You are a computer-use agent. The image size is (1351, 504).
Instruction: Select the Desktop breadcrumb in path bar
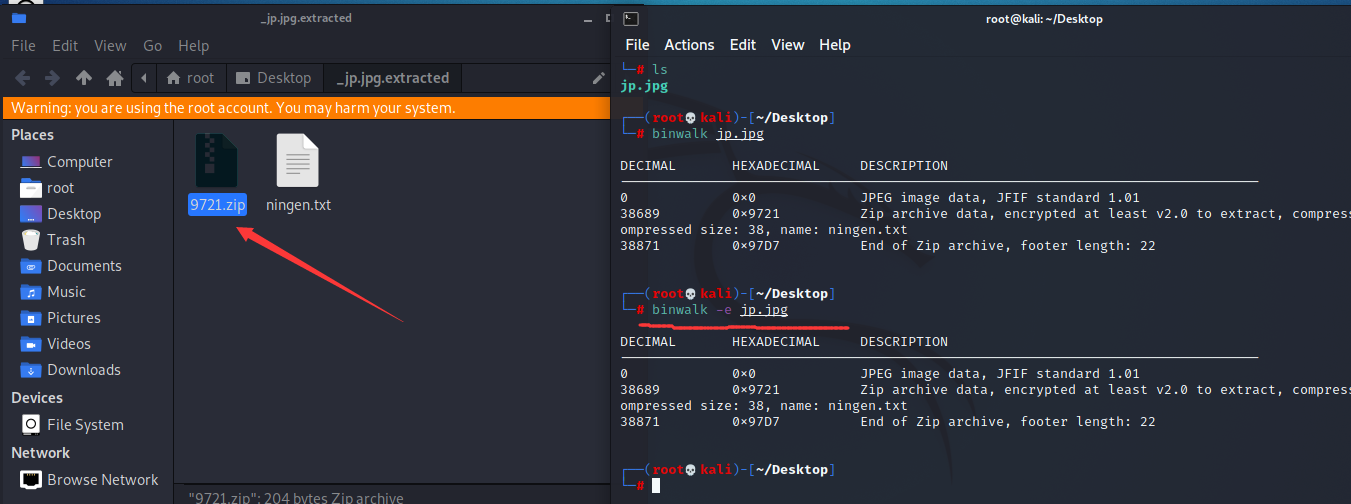pos(274,78)
